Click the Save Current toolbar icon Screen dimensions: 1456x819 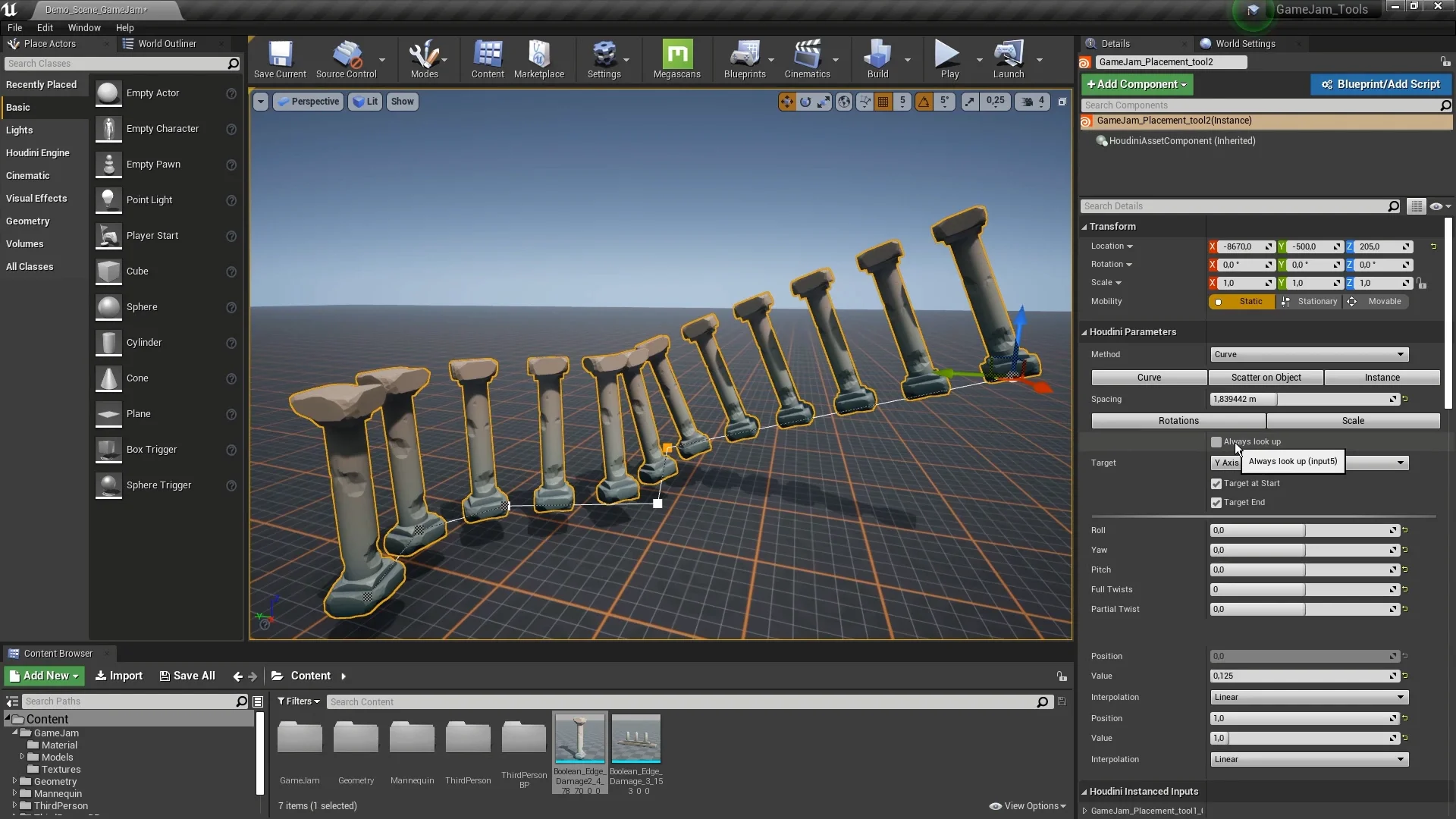point(280,59)
